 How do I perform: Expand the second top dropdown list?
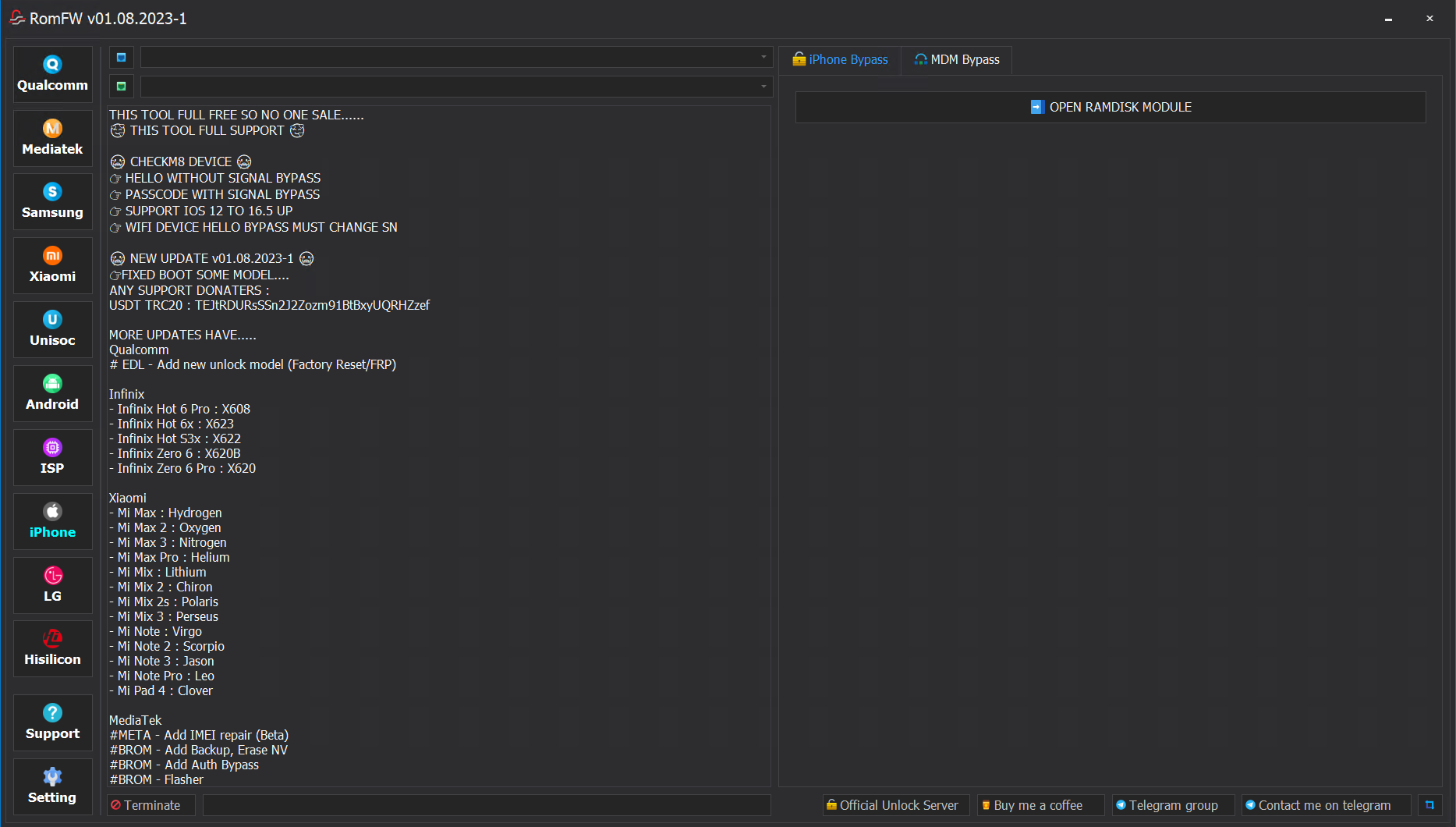(x=456, y=86)
